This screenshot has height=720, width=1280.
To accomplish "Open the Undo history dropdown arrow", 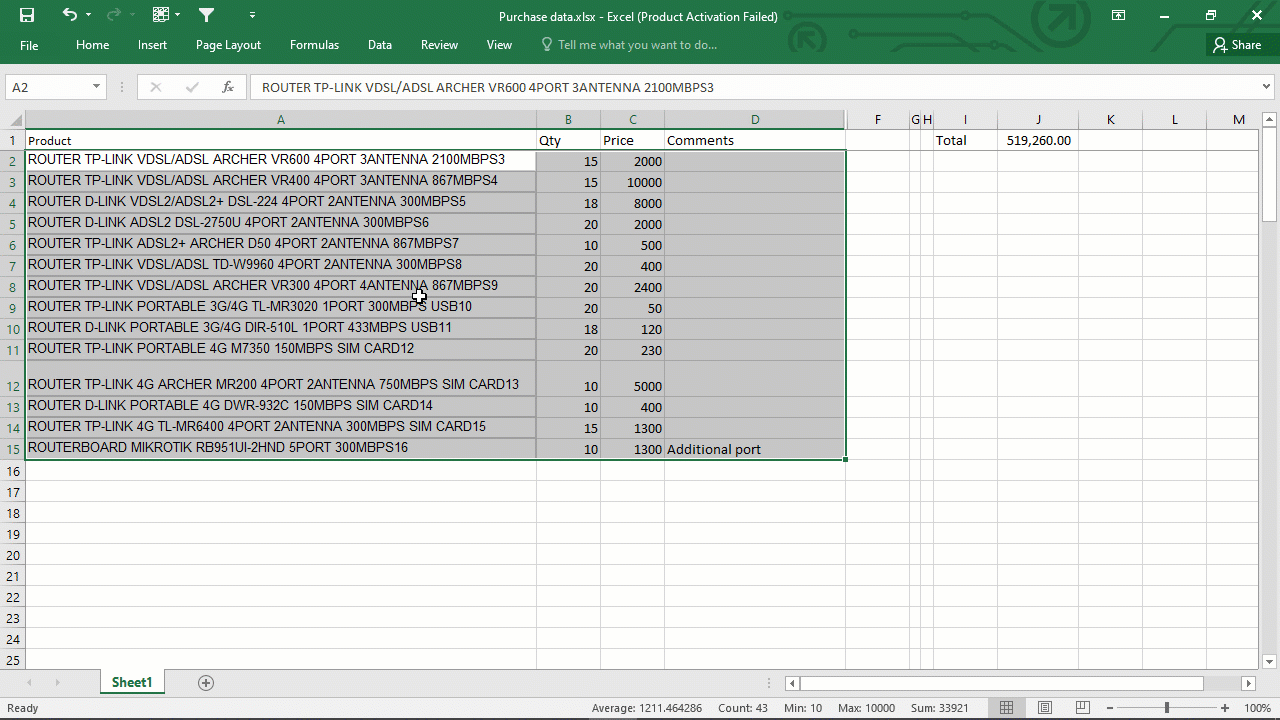I will (x=88, y=15).
